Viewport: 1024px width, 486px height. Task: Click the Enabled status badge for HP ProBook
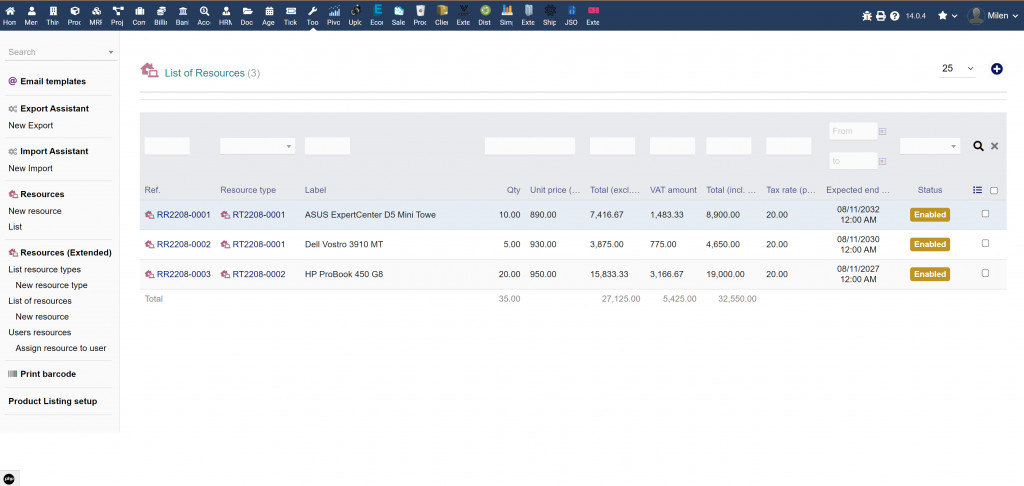pyautogui.click(x=929, y=274)
